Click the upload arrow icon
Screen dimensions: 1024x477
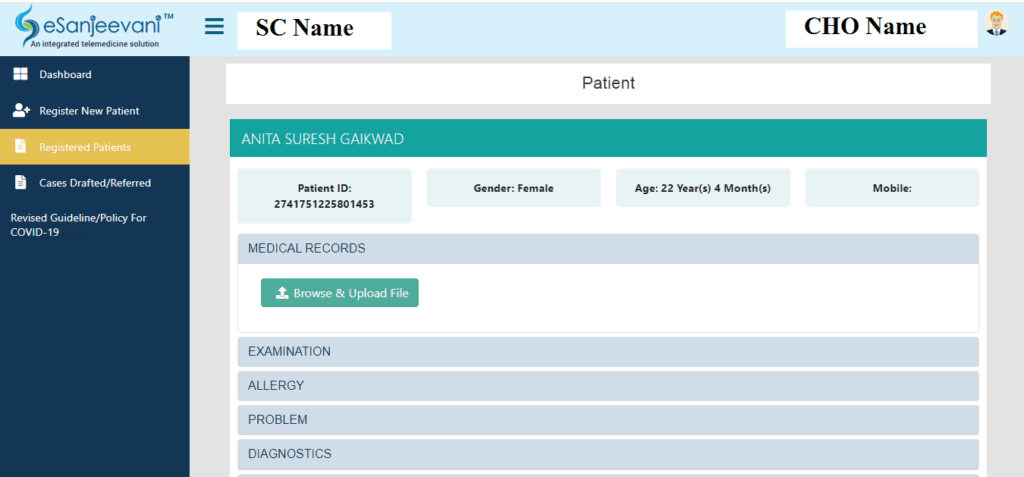pos(282,293)
